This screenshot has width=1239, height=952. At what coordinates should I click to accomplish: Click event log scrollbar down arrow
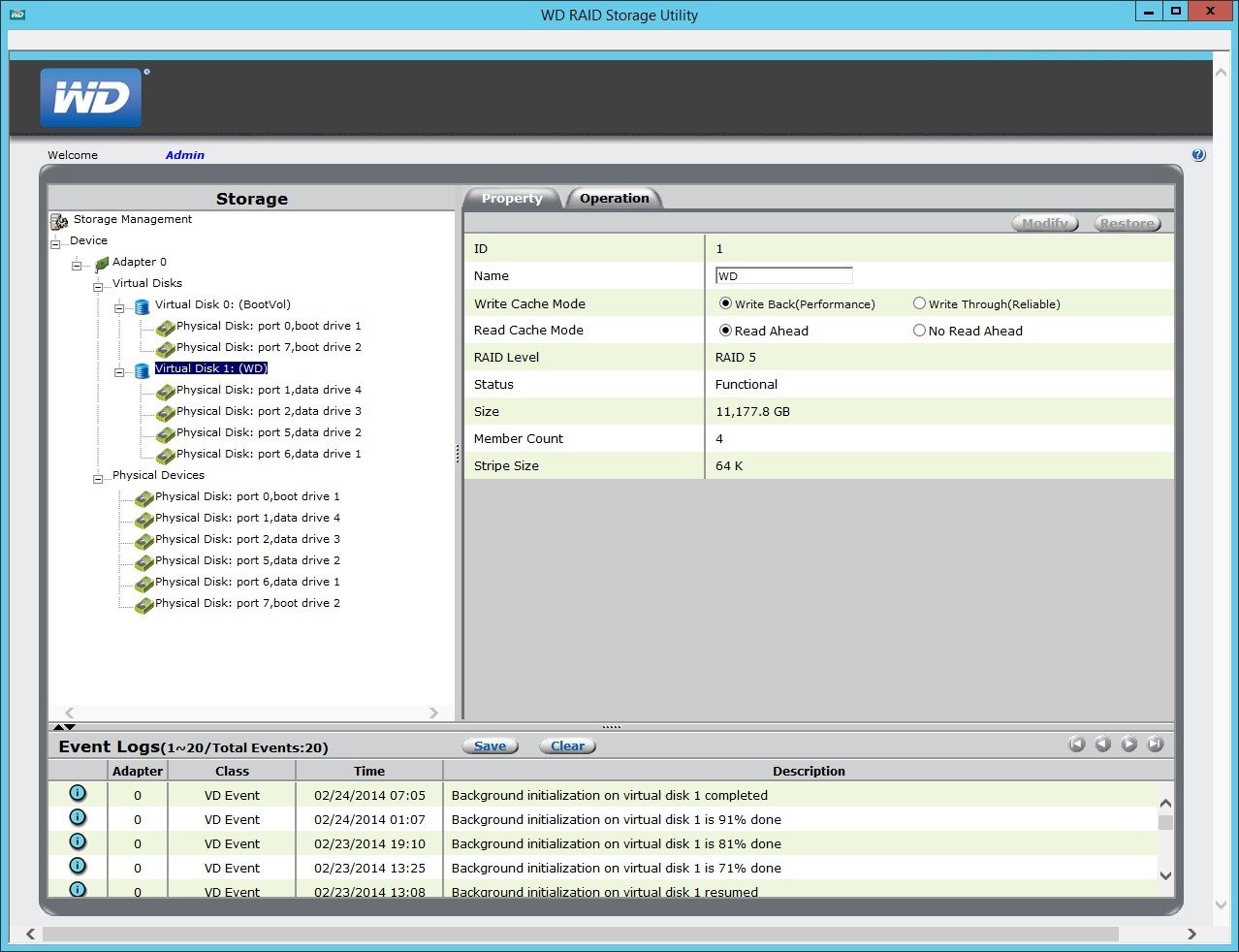point(1165,874)
